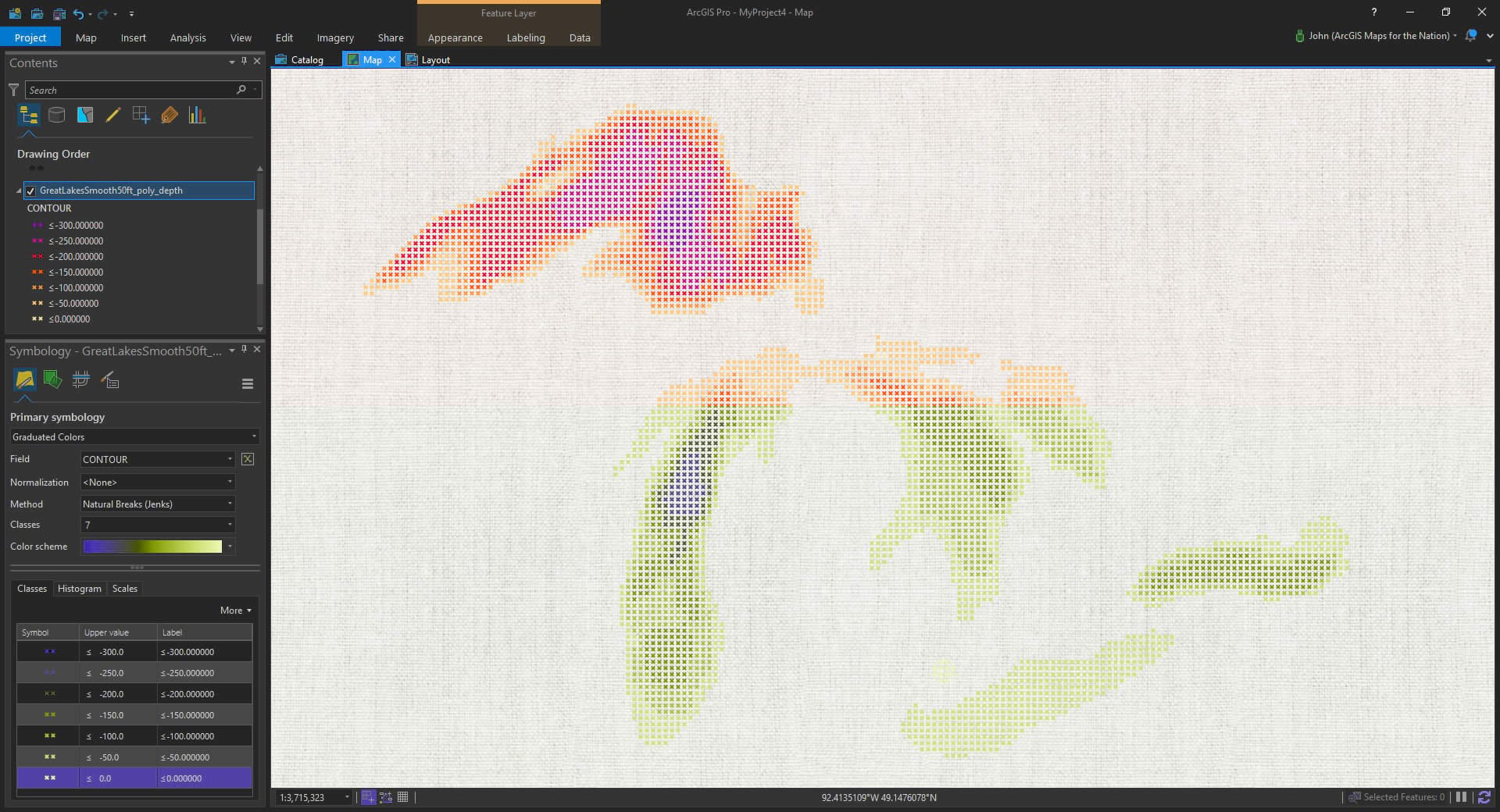Open the More menu button
This screenshot has height=812, width=1500.
235,611
